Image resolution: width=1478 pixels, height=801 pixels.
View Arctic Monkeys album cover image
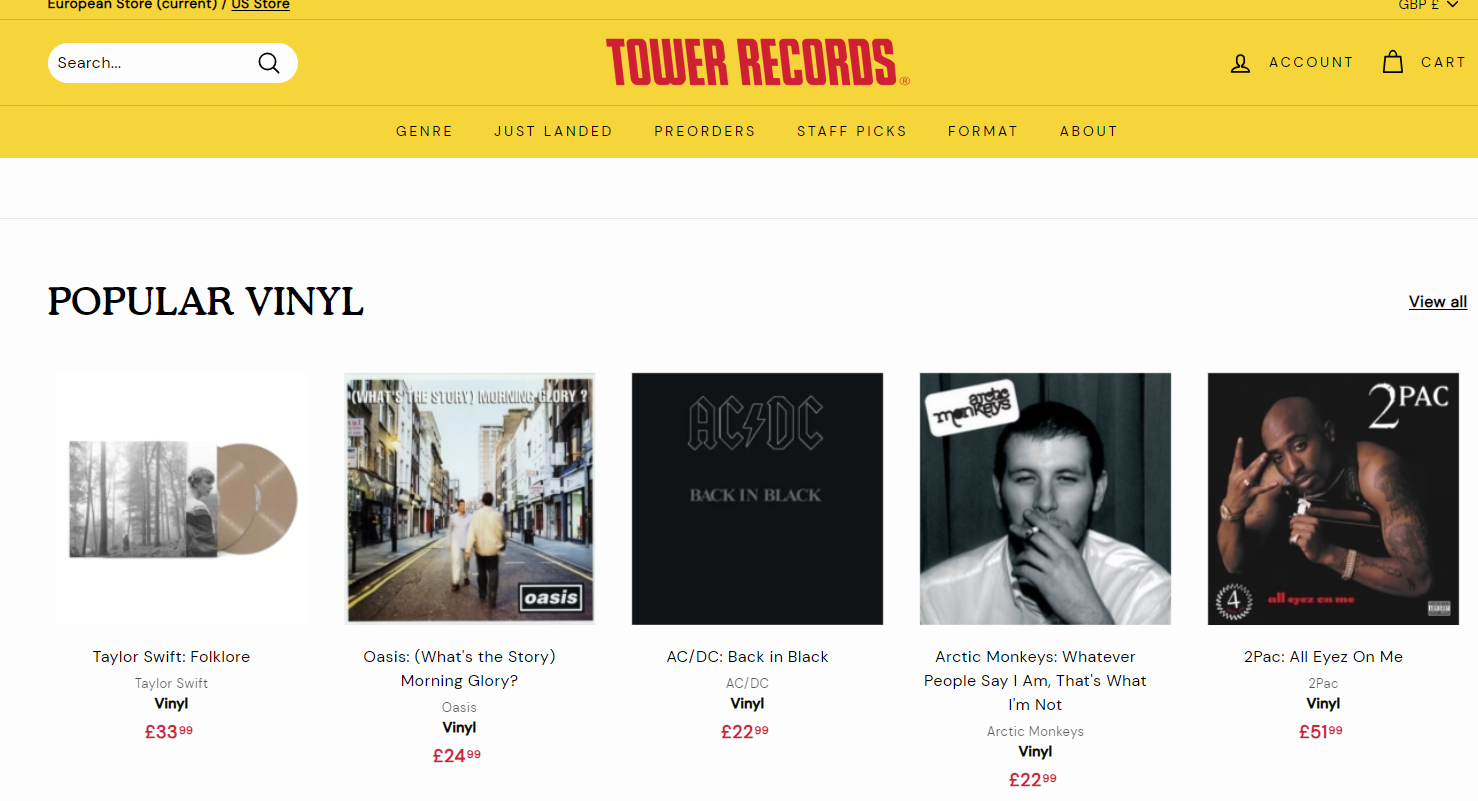(x=1045, y=499)
